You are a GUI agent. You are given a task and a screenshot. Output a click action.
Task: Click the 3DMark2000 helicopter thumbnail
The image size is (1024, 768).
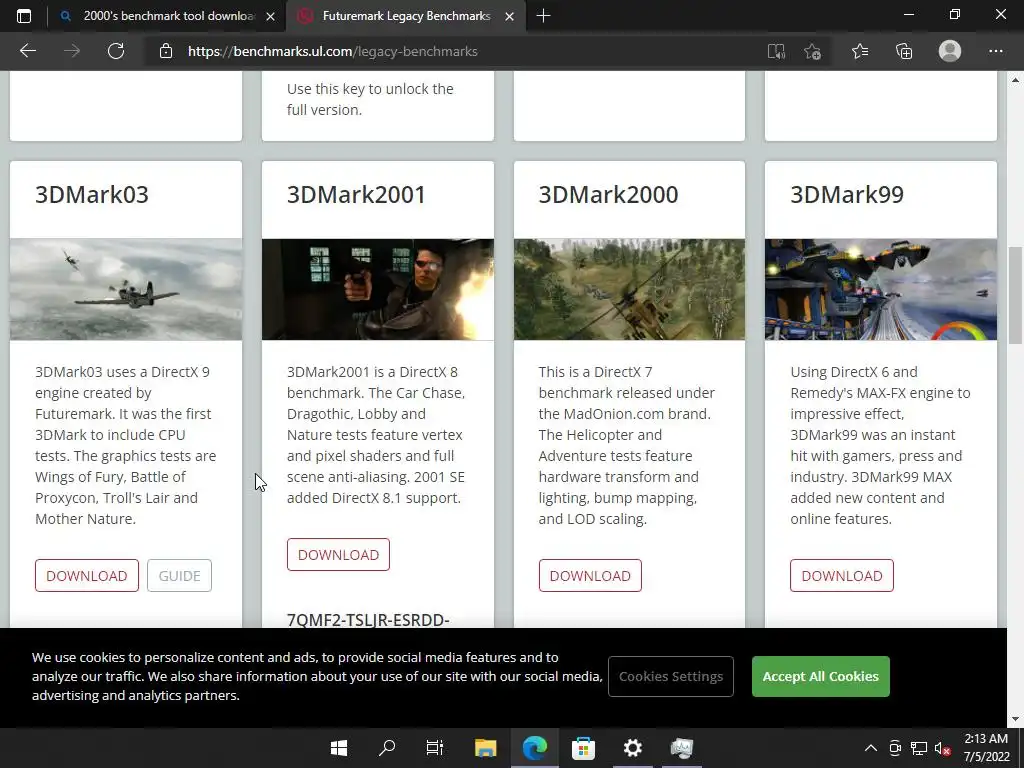[x=629, y=289]
